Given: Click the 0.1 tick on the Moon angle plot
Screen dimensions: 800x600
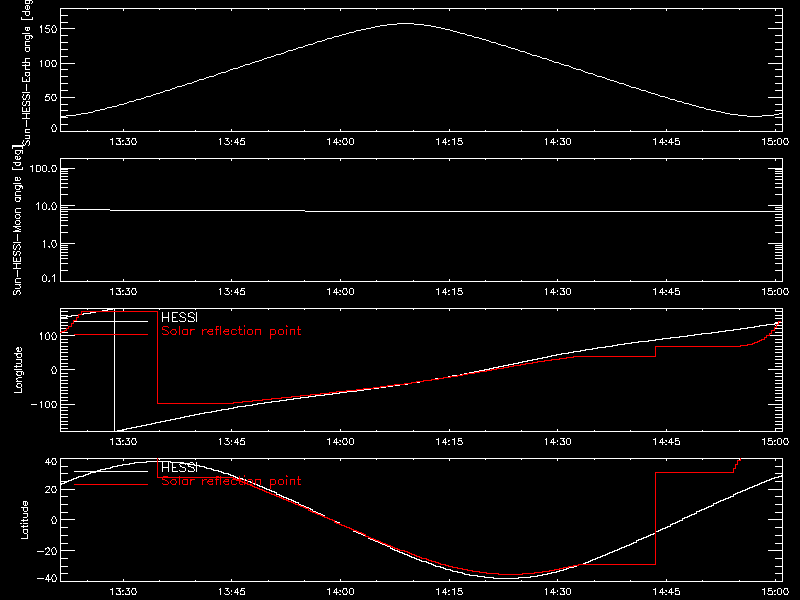Looking at the screenshot, I should click(x=49, y=278).
